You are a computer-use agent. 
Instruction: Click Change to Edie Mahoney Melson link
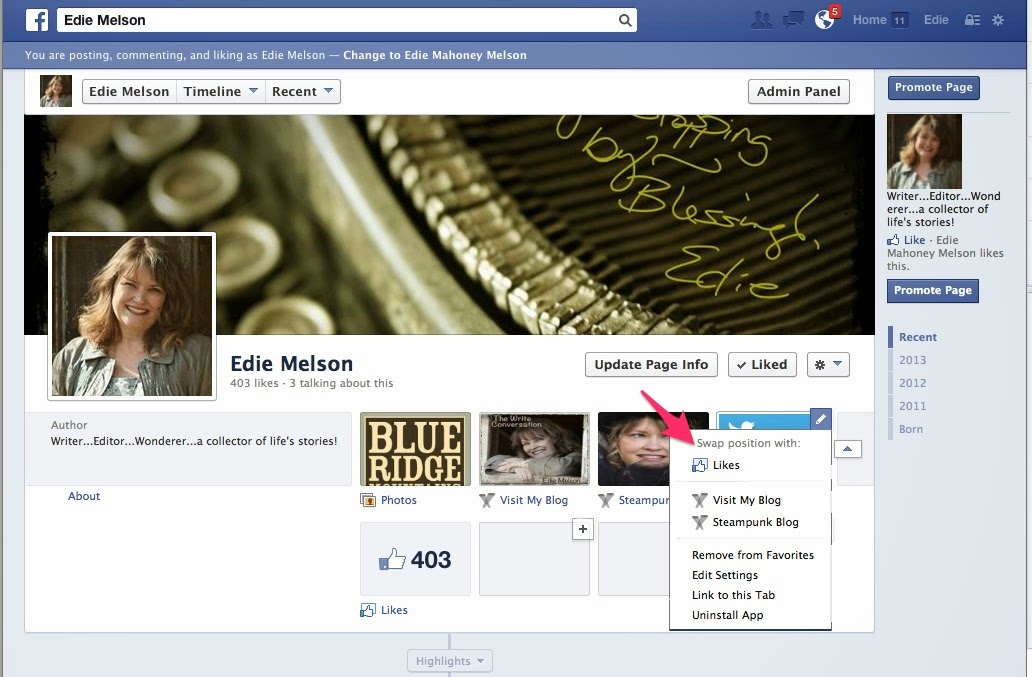pyautogui.click(x=434, y=55)
